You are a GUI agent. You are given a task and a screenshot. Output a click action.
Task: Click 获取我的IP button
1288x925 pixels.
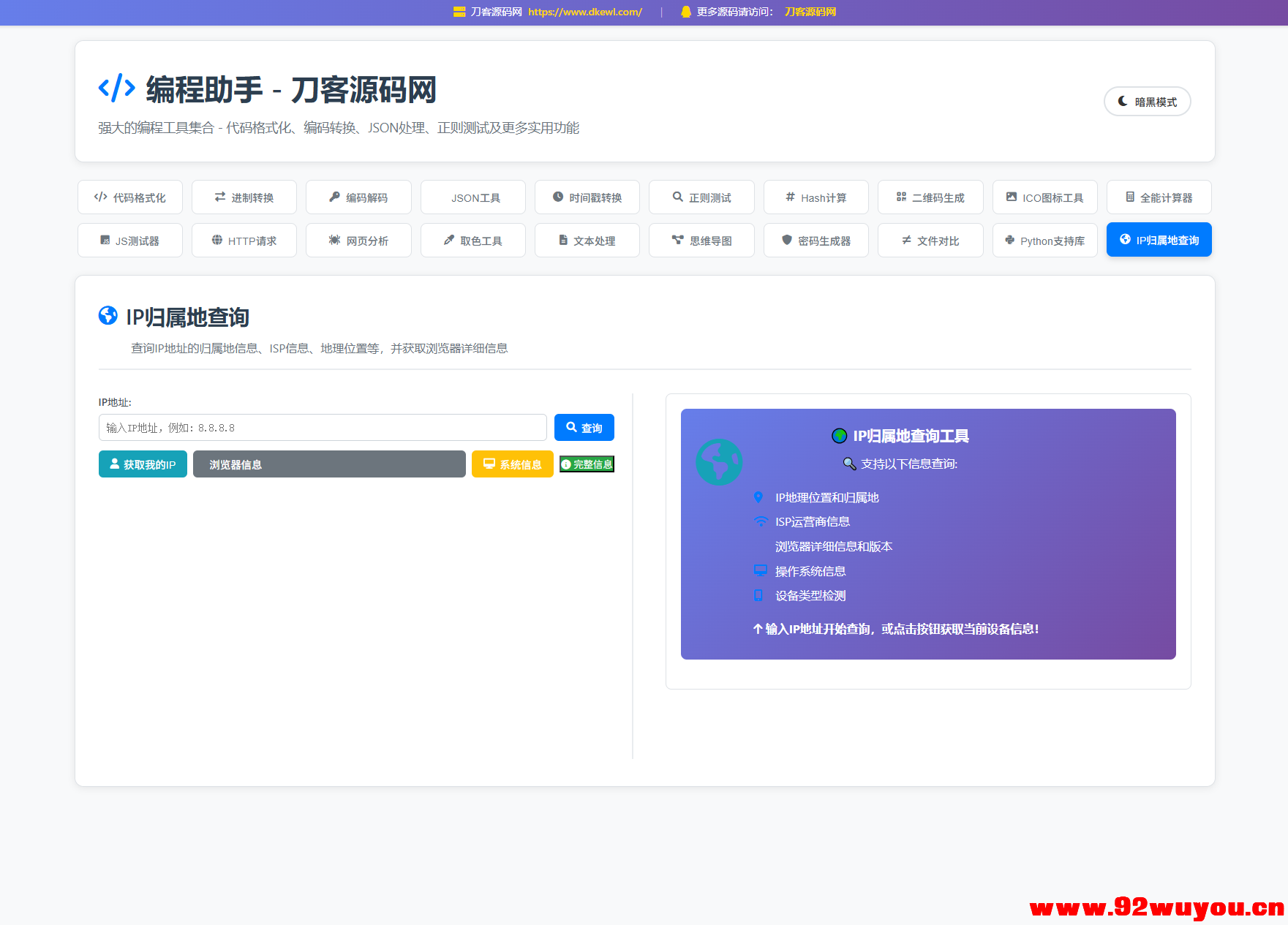click(x=143, y=464)
